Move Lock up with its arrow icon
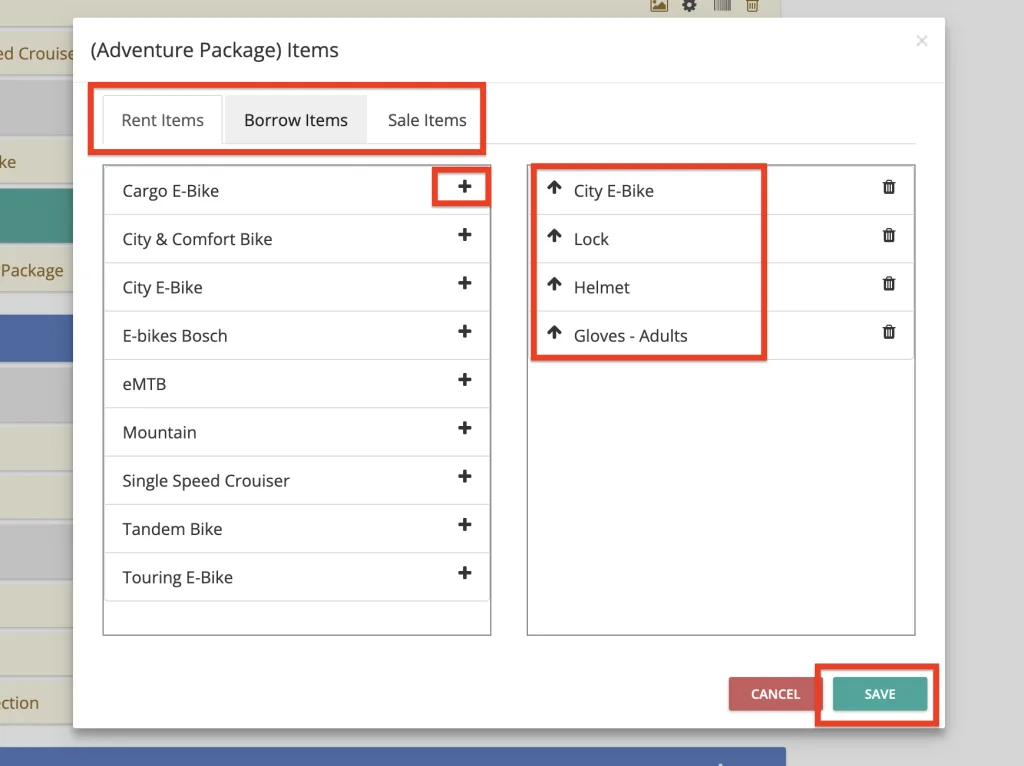The width and height of the screenshot is (1024, 766). (x=555, y=236)
